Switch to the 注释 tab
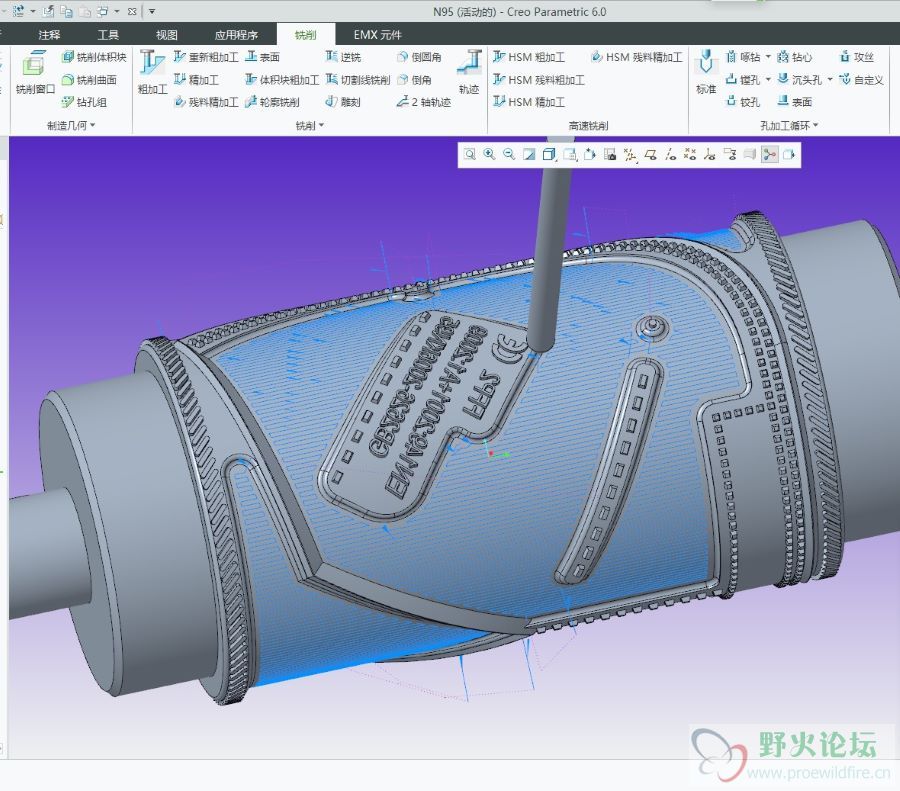The image size is (900, 791). click(49, 35)
